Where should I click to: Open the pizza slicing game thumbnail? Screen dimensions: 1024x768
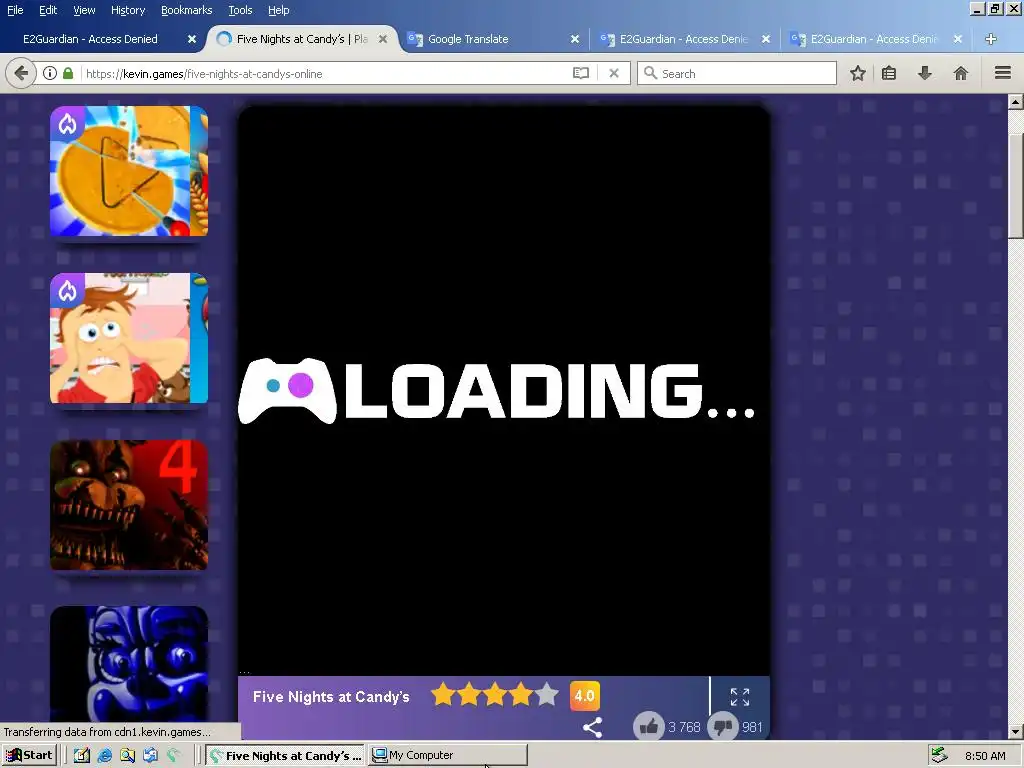coord(129,171)
